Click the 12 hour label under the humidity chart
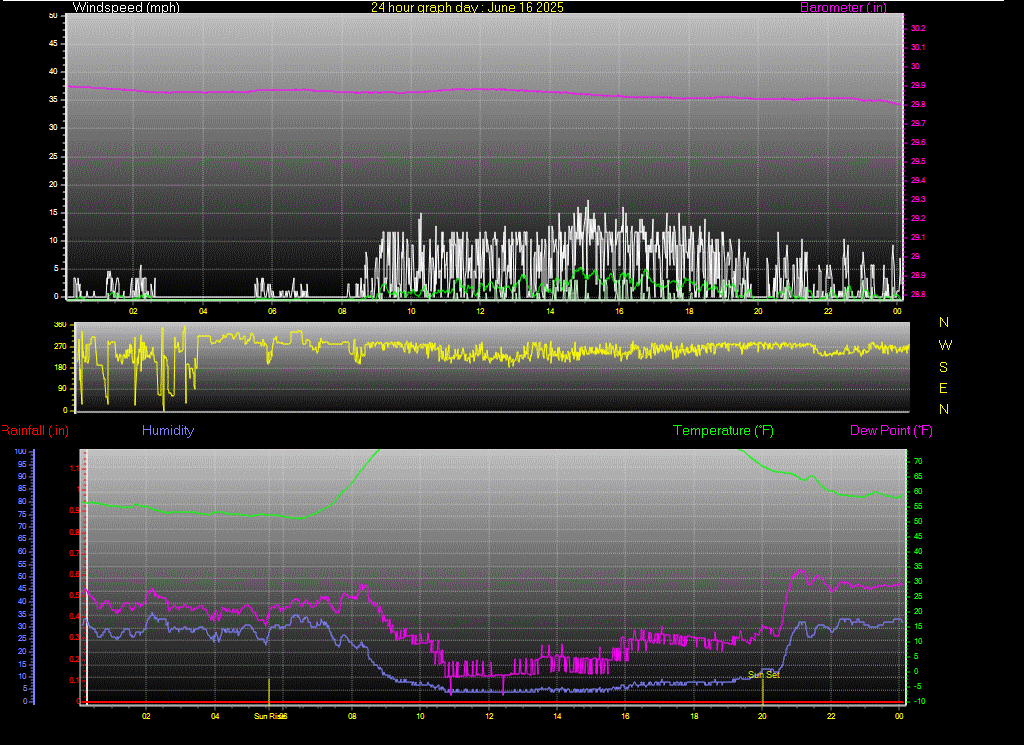This screenshot has height=745, width=1024. pyautogui.click(x=489, y=716)
